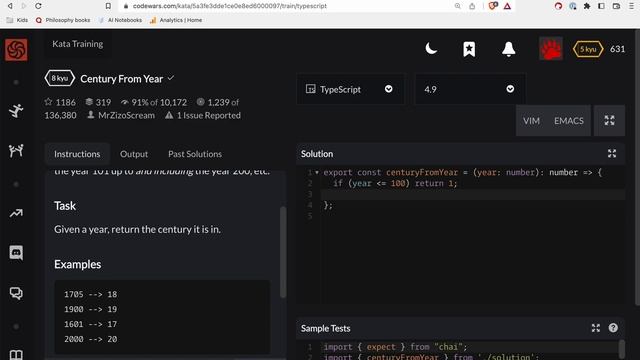
Task: Open the user profile avatar
Action: pos(551,49)
